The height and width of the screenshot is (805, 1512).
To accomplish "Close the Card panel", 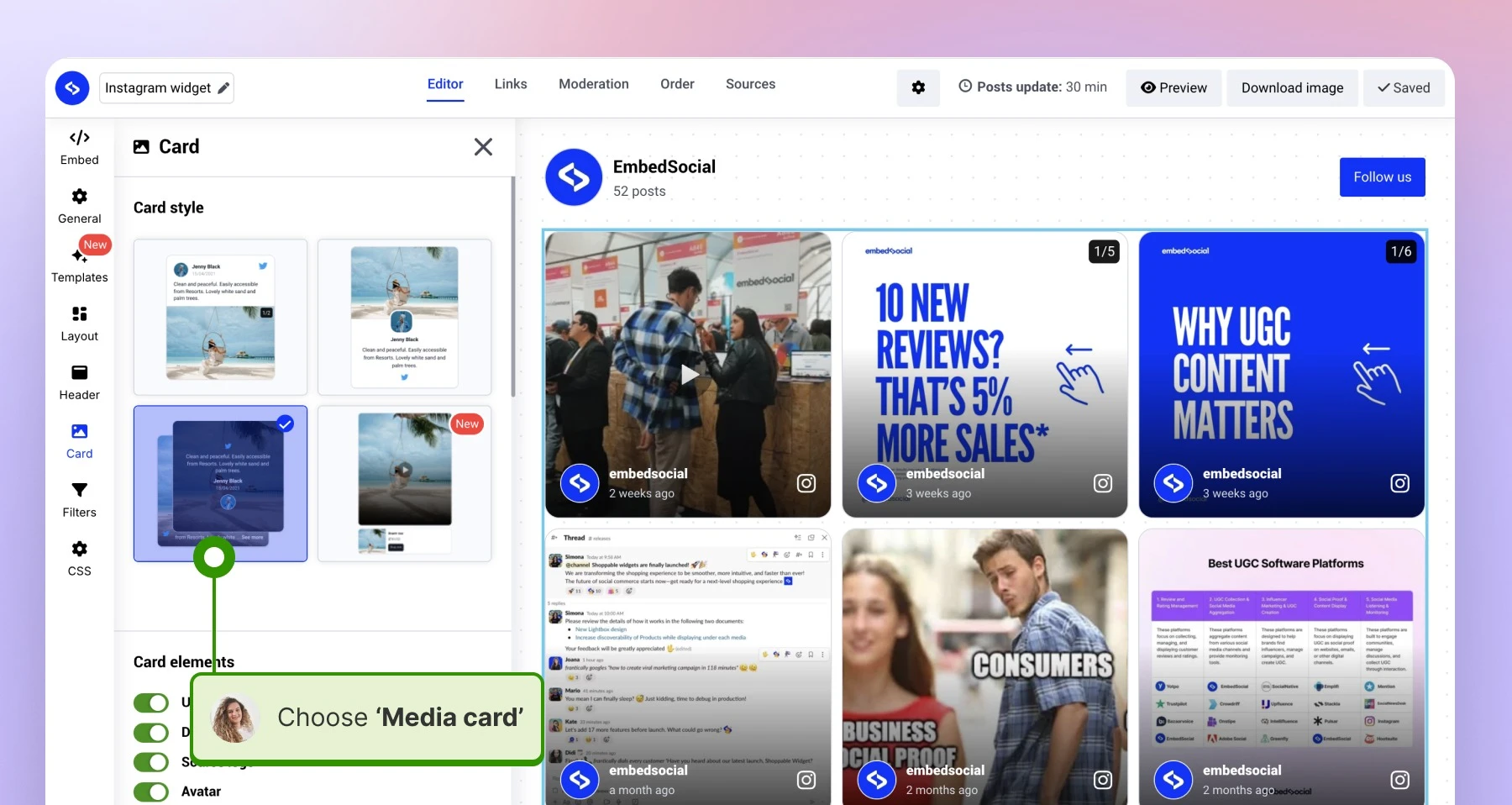I will click(483, 147).
